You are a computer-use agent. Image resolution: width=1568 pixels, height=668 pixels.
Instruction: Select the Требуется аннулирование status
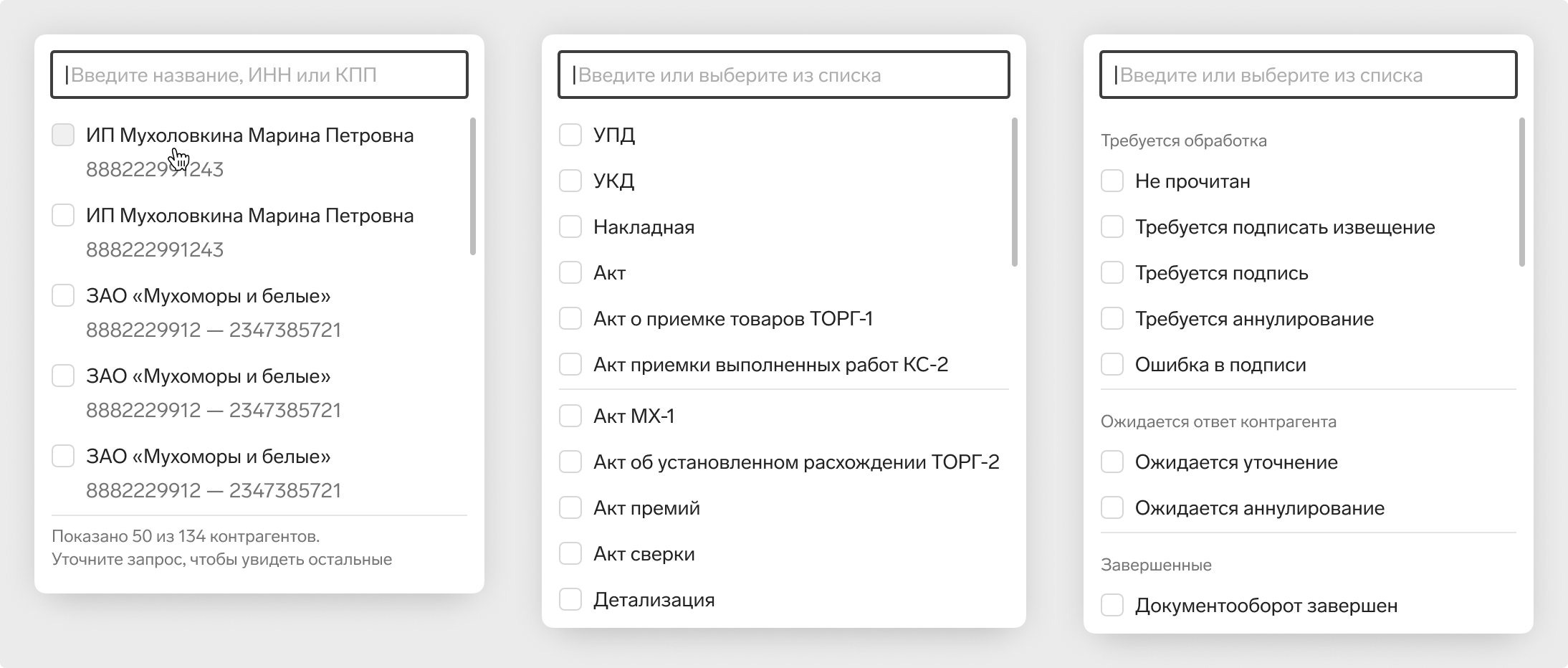click(1112, 318)
